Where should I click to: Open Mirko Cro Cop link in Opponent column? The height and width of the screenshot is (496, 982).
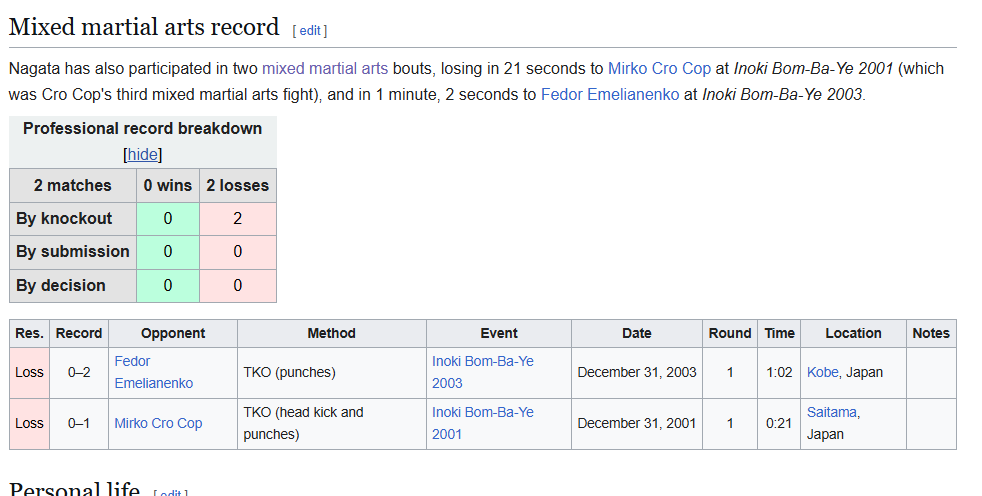point(158,423)
